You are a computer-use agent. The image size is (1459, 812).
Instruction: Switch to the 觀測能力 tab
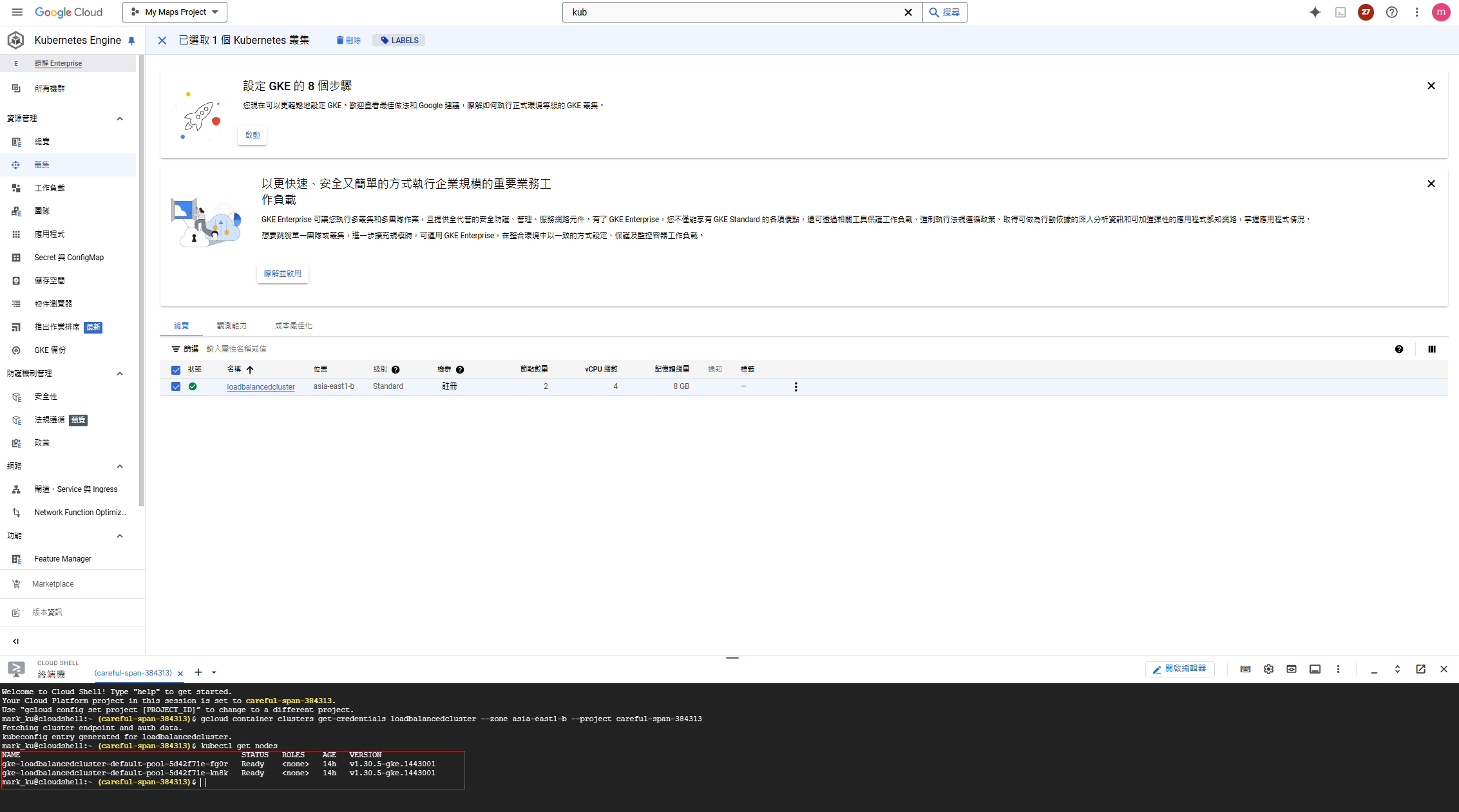[x=232, y=325]
